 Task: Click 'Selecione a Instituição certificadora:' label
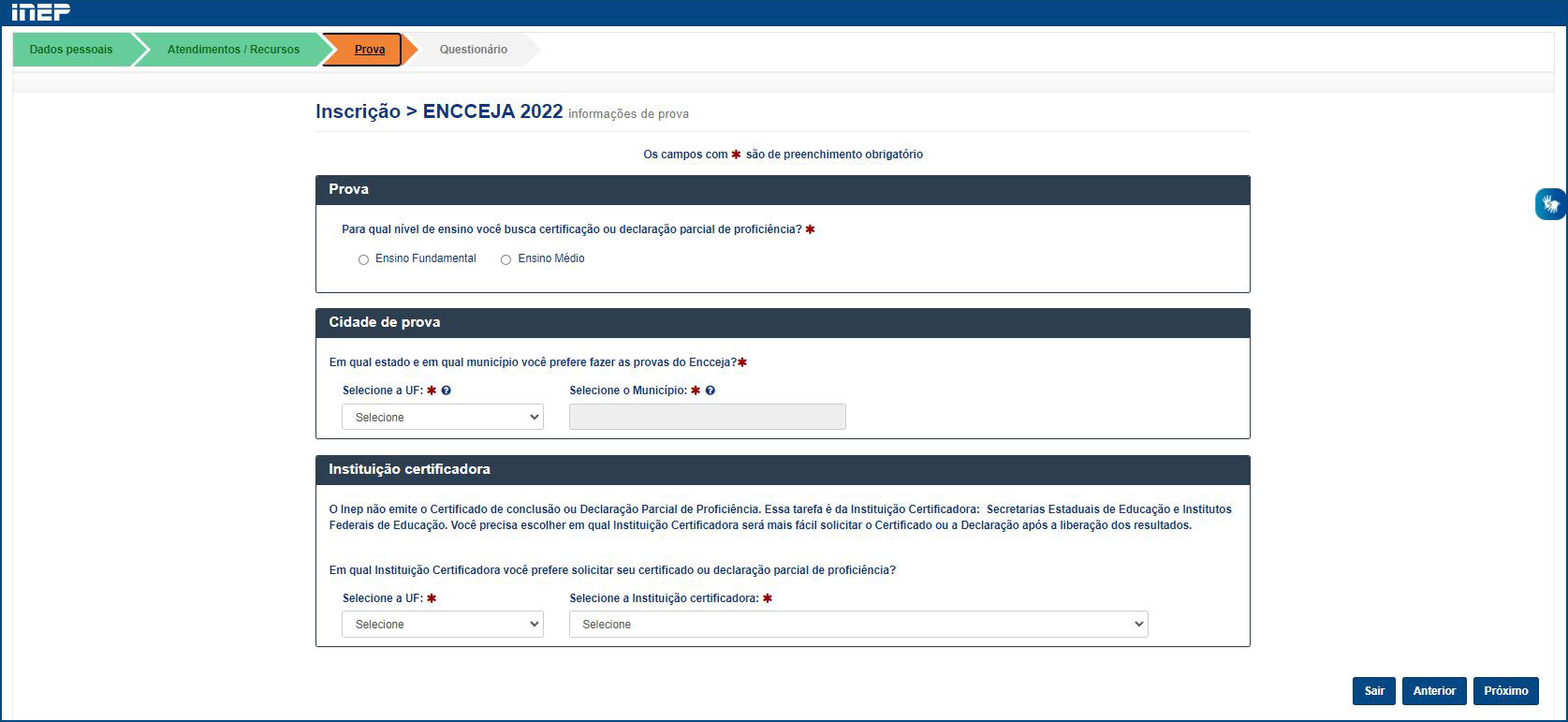(664, 598)
